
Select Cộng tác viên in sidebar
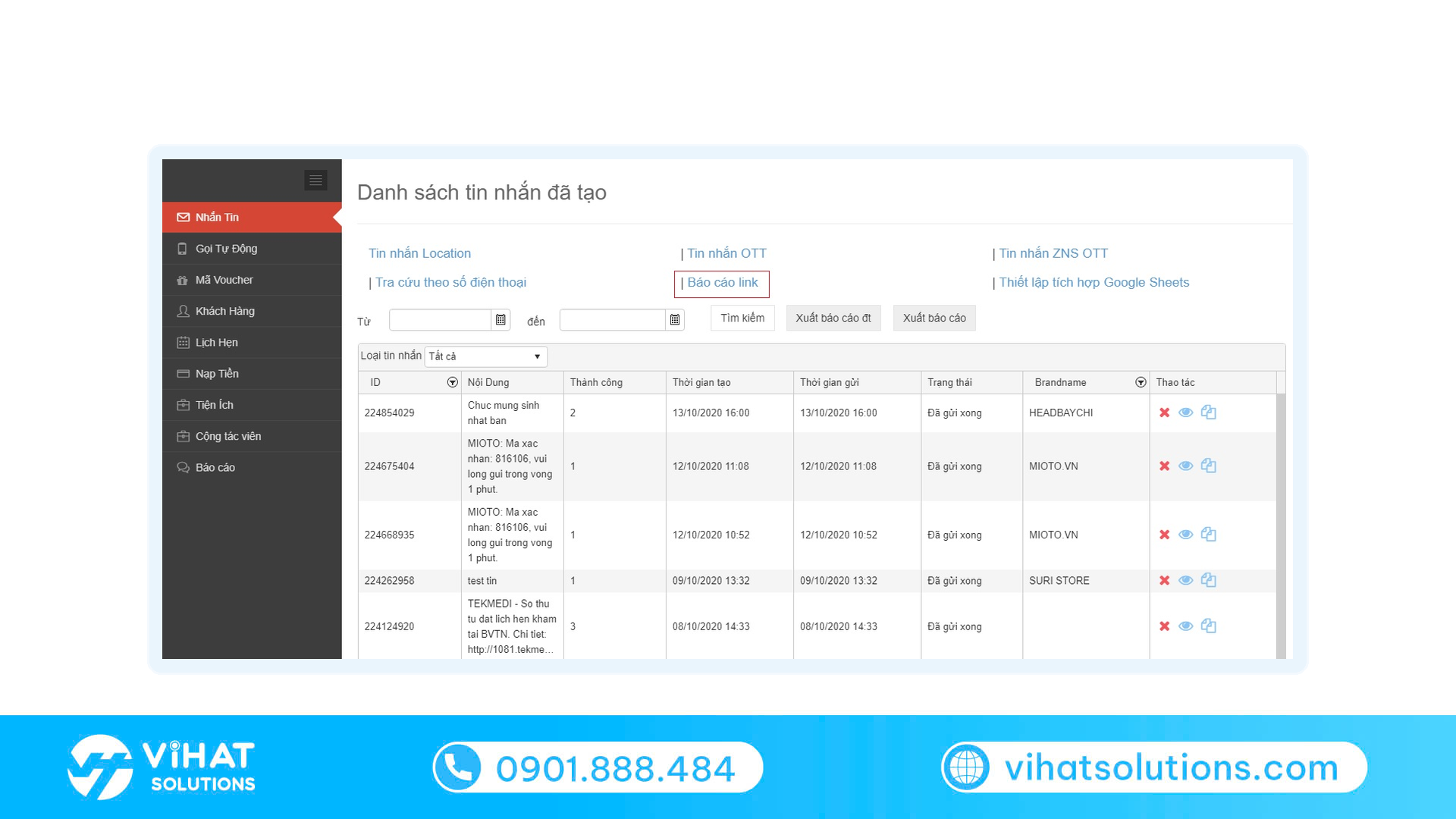(x=252, y=436)
